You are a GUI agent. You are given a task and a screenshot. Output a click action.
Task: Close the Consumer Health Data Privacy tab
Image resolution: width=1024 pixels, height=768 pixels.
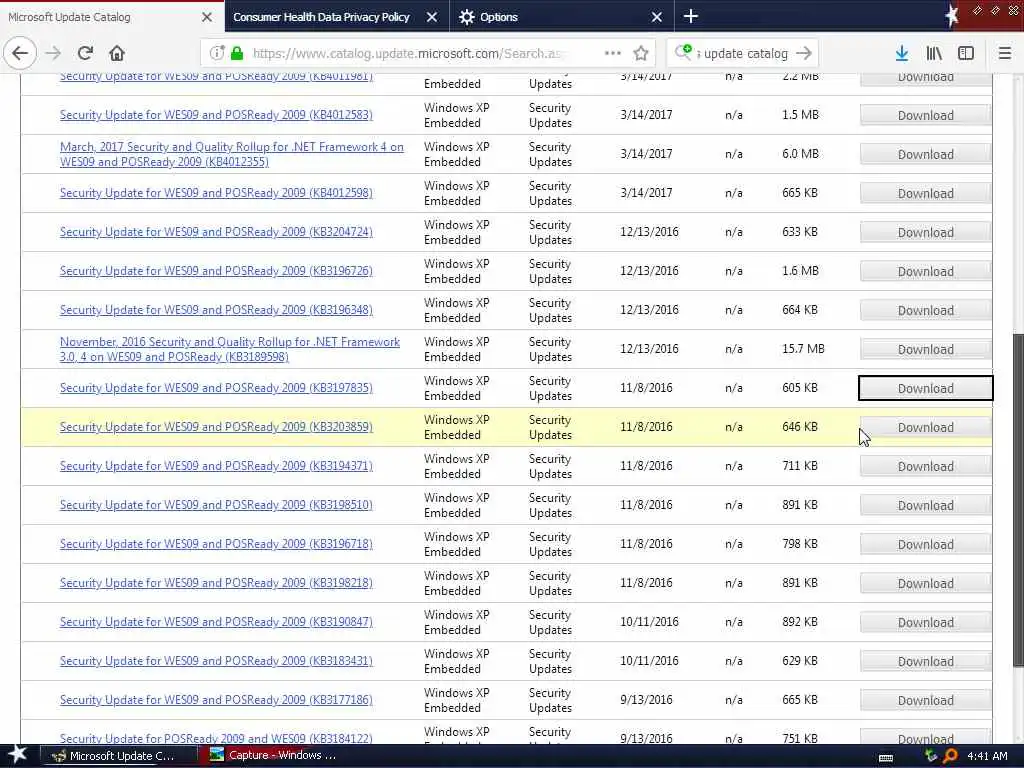(432, 17)
